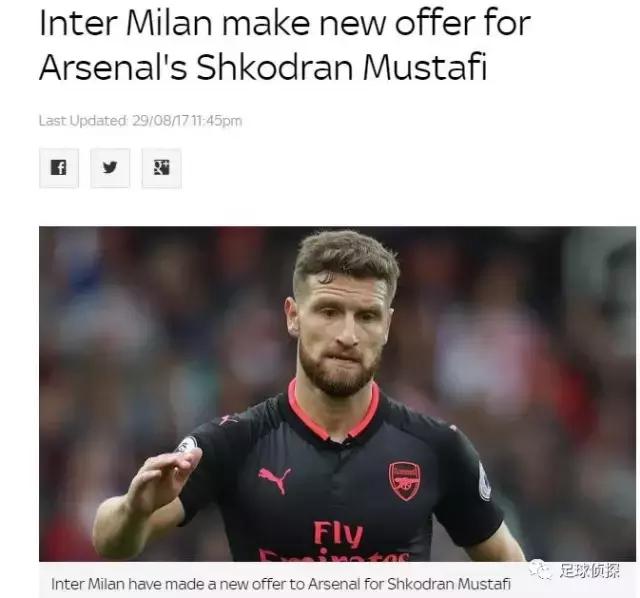Click the Chinese watermark text 足球侦探
Viewport: 640px width, 598px height.
(589, 571)
